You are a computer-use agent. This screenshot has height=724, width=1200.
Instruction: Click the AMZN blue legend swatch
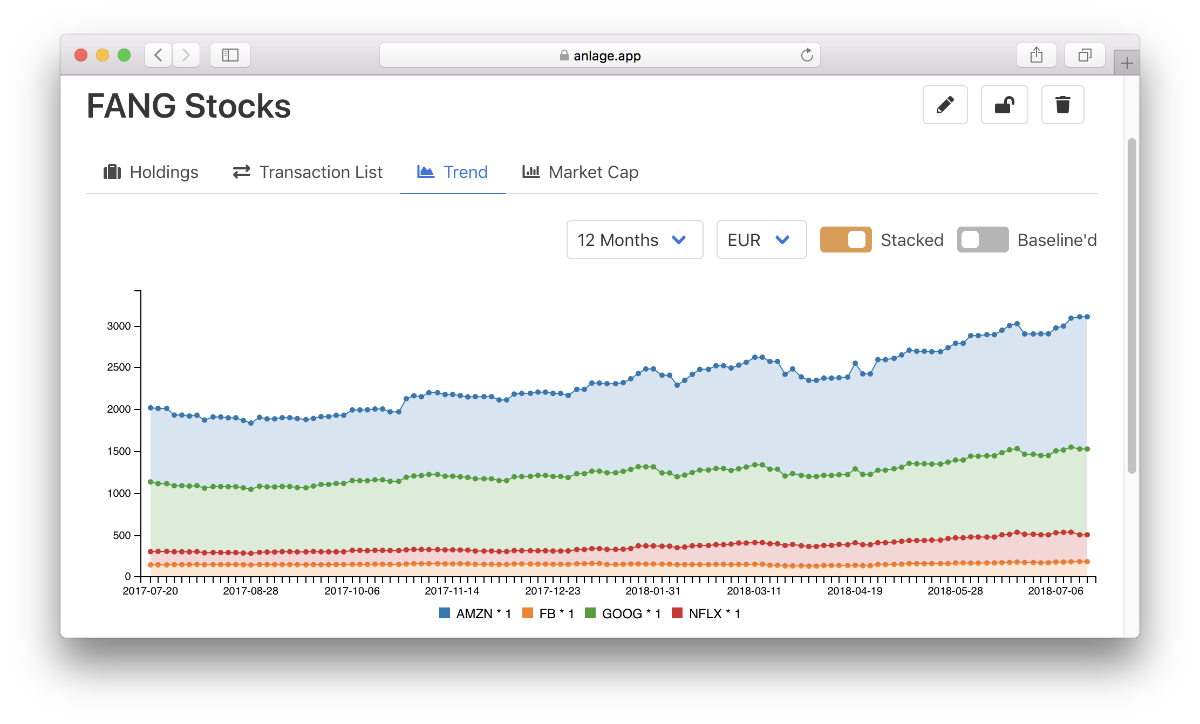445,613
